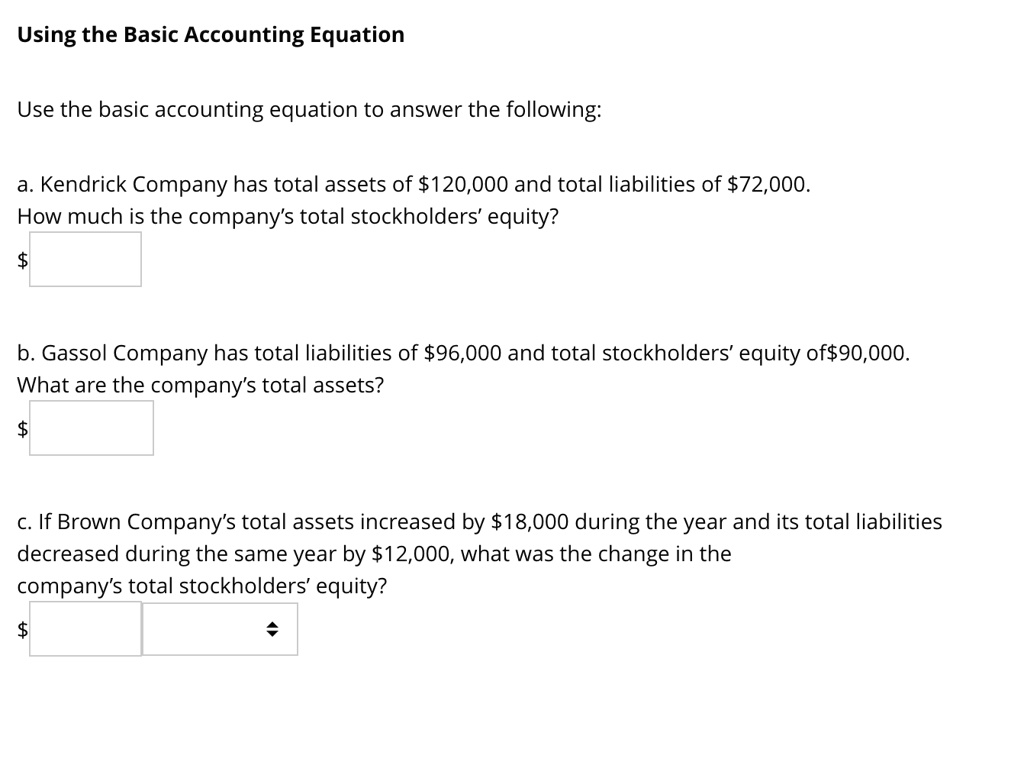Click the Gassol total assets answer field
1024x762 pixels.
91,428
